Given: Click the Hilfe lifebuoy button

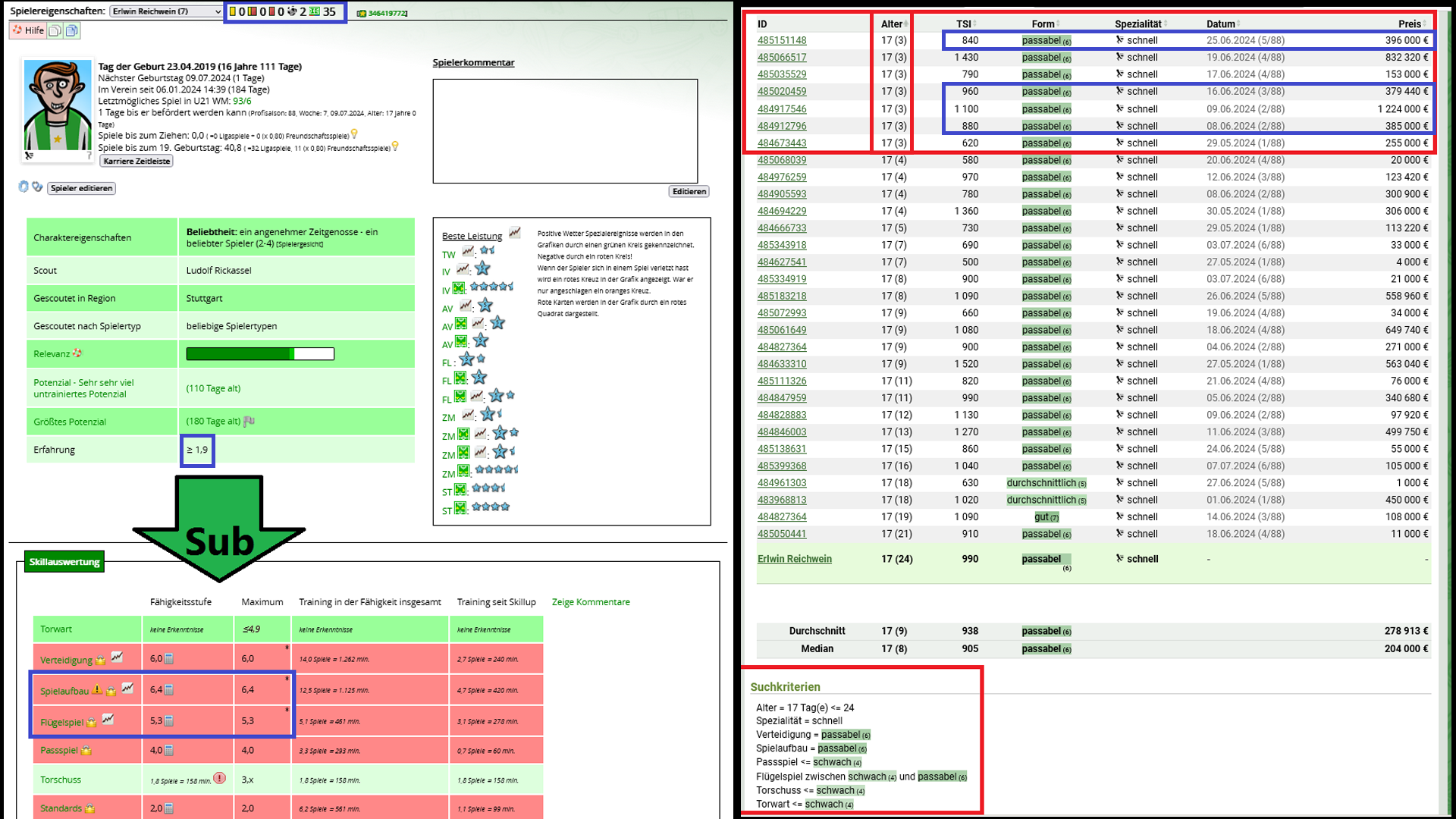Looking at the screenshot, I should (x=27, y=30).
